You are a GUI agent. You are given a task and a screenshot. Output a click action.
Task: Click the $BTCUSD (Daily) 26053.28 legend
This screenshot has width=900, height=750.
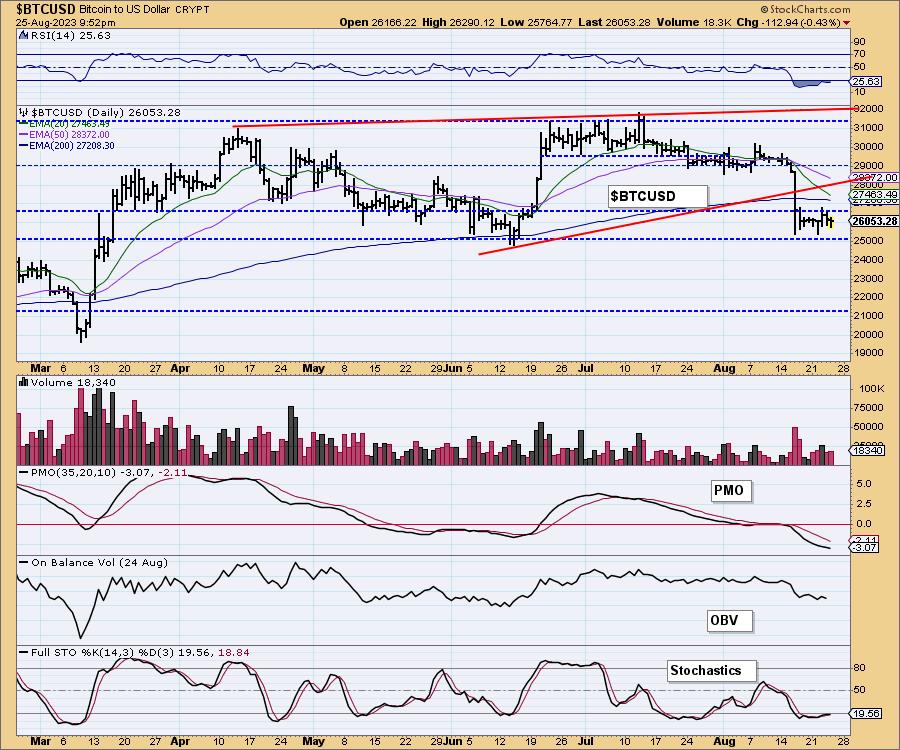(x=105, y=112)
